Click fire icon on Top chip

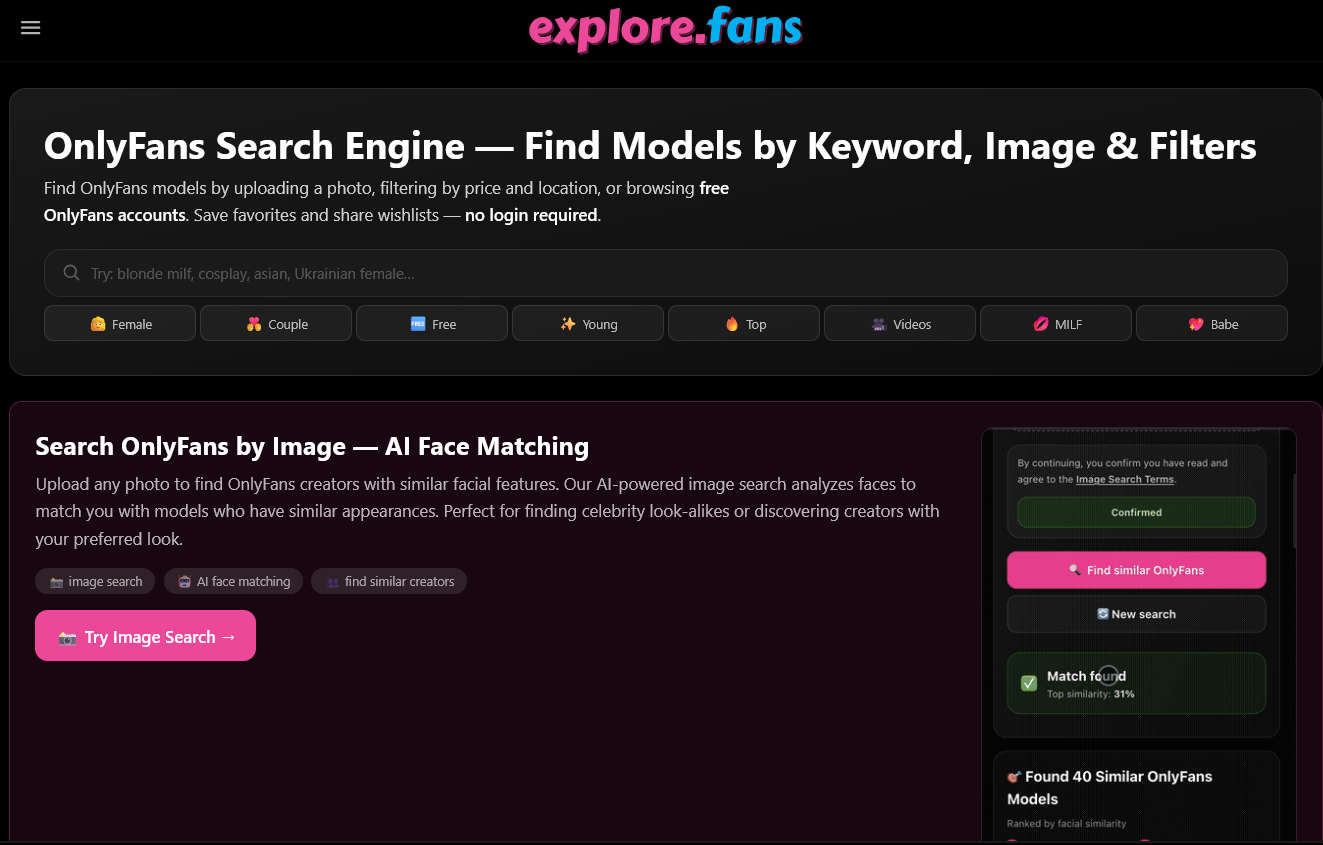(x=732, y=324)
